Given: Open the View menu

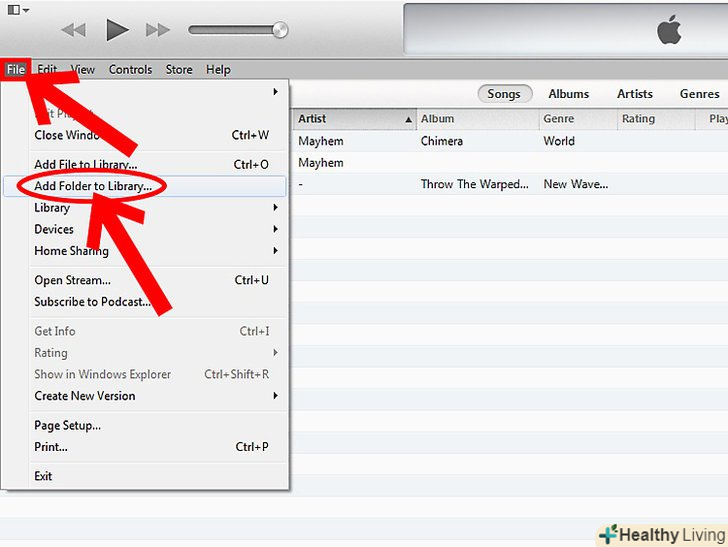Looking at the screenshot, I should click(83, 70).
